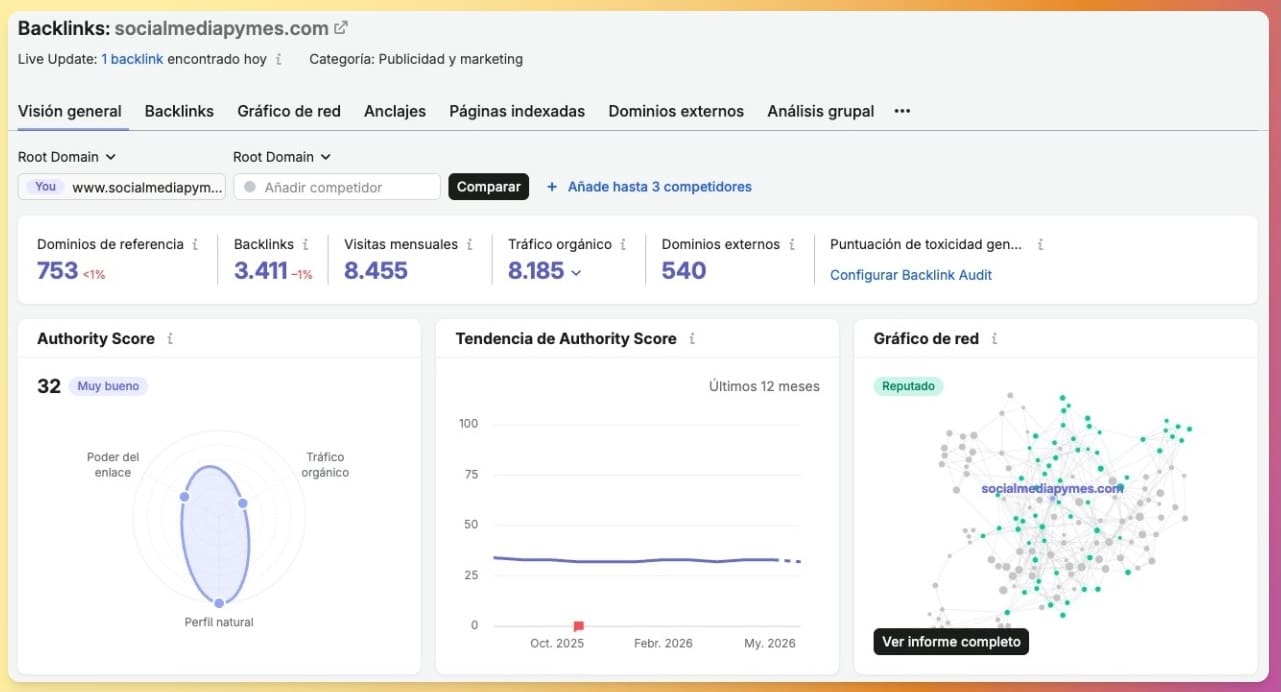Switch to Análisis grupal tab
The width and height of the screenshot is (1281, 692).
[x=821, y=111]
